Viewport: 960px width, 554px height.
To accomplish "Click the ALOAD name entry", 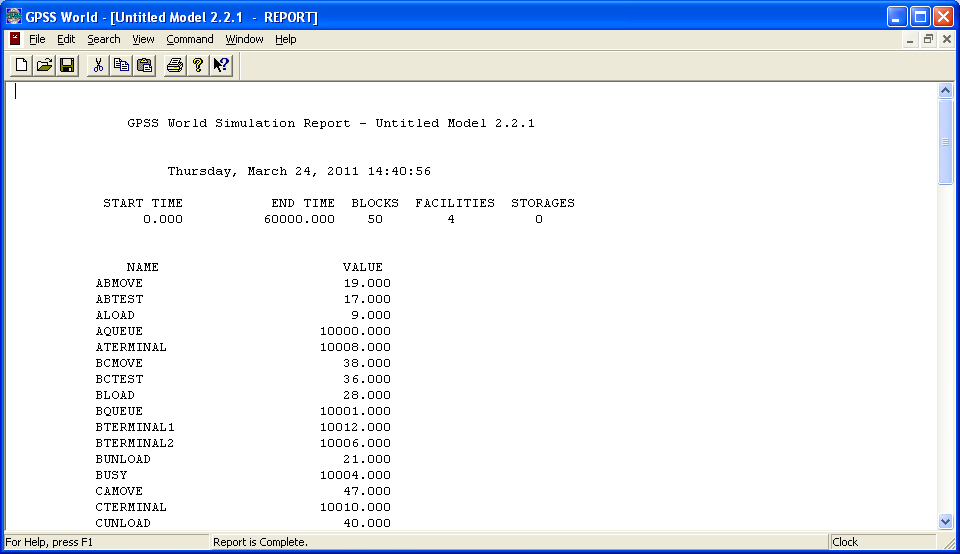I will (x=115, y=315).
